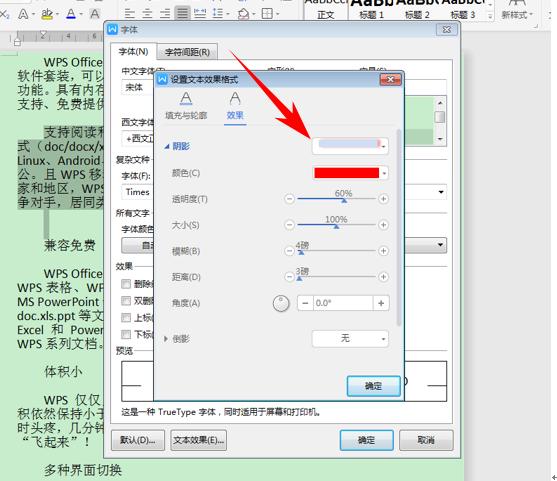
Task: Increase transparency with the plus button
Action: [383, 199]
